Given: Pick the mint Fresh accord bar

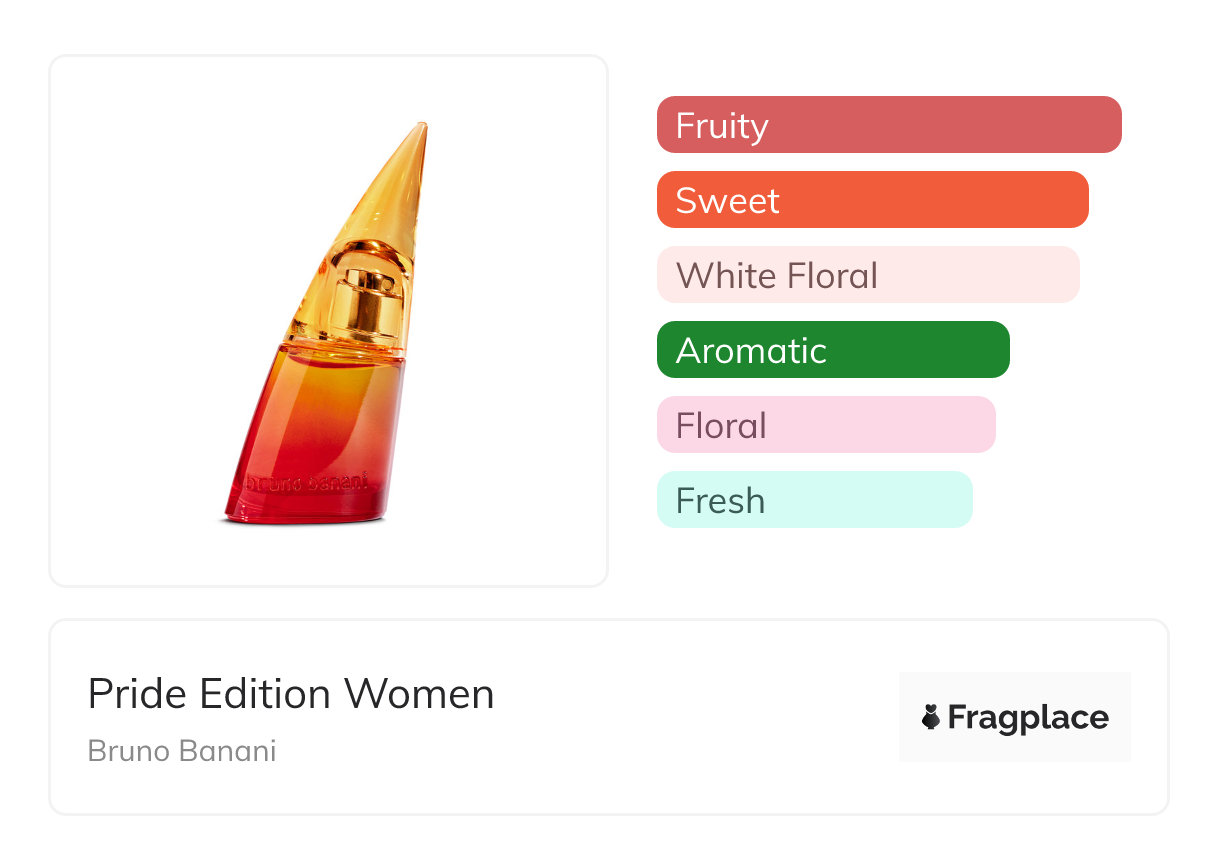Looking at the screenshot, I should point(814,500).
